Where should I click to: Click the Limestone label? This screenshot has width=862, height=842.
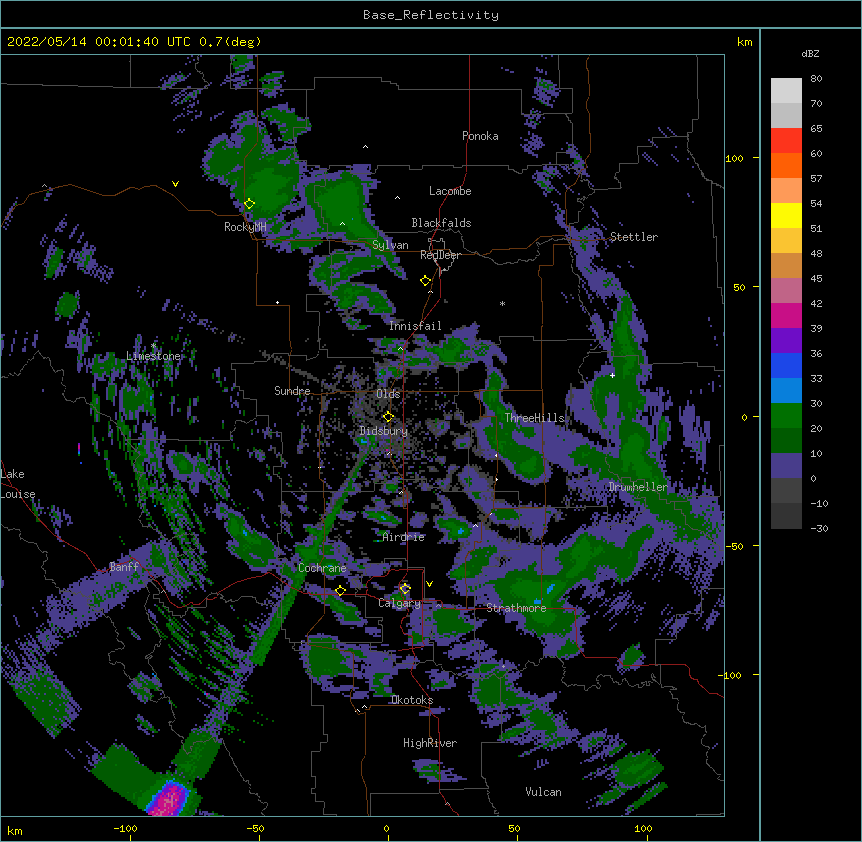(153, 356)
